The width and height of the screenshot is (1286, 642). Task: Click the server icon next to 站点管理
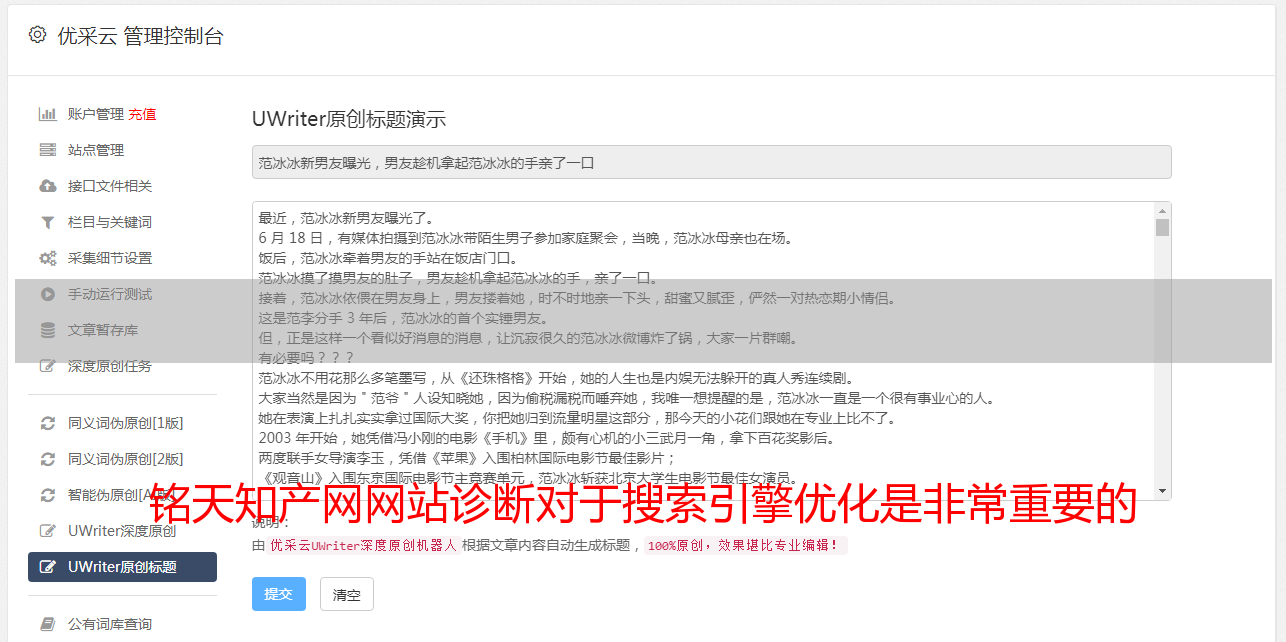tap(48, 150)
